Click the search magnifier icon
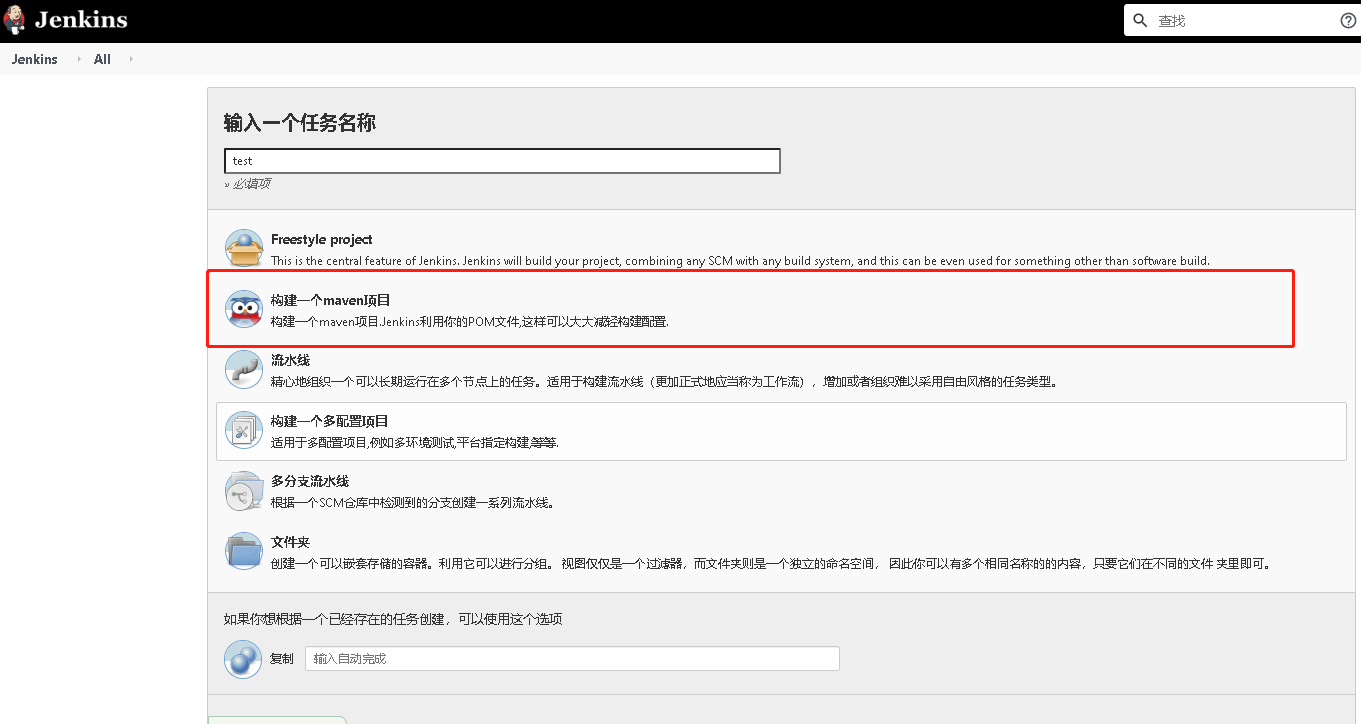The height and width of the screenshot is (724, 1361). pyautogui.click(x=1140, y=19)
